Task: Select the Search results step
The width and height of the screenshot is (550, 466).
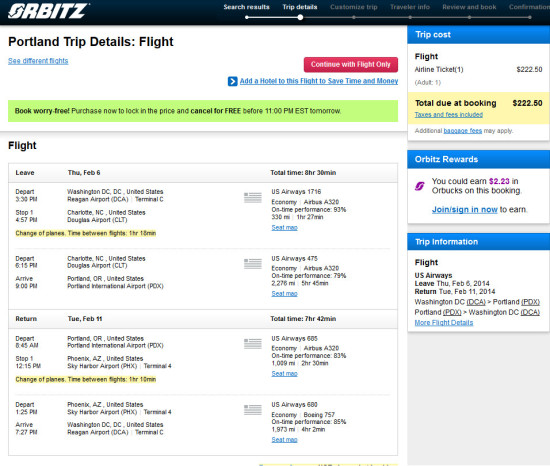Action: 247,7
